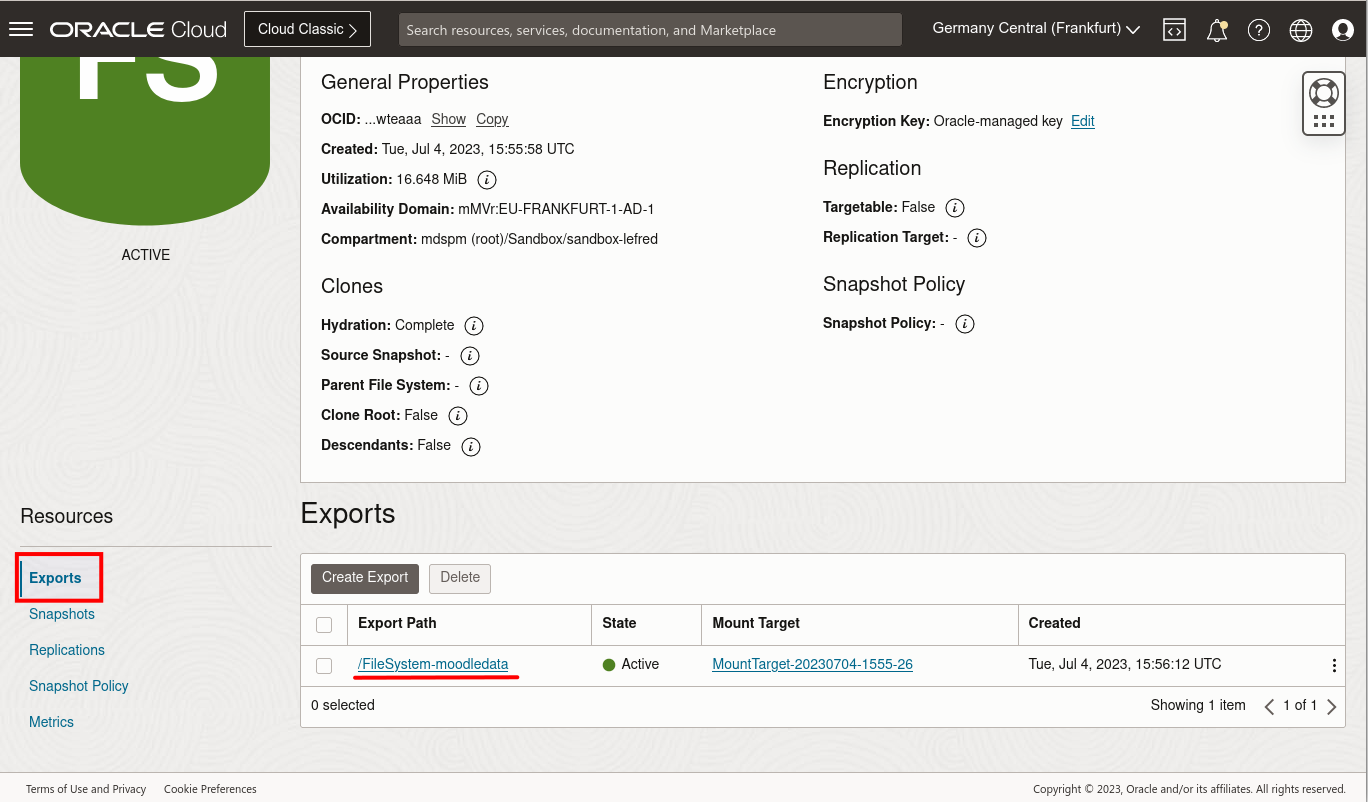Click the Utilization info icon
The height and width of the screenshot is (802, 1368).
click(x=487, y=180)
